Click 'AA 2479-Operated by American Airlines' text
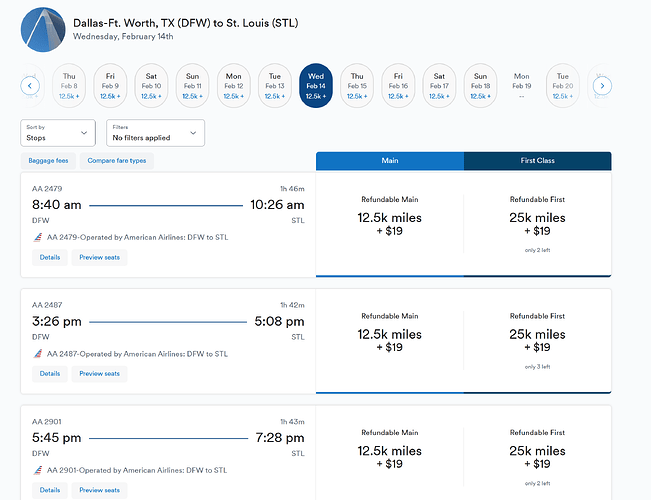The width and height of the screenshot is (651, 500). (x=137, y=238)
